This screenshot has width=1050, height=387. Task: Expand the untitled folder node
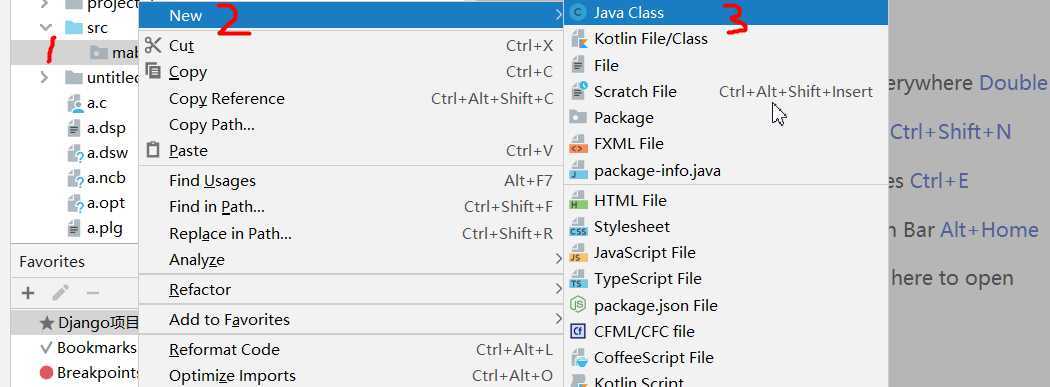pyautogui.click(x=44, y=78)
